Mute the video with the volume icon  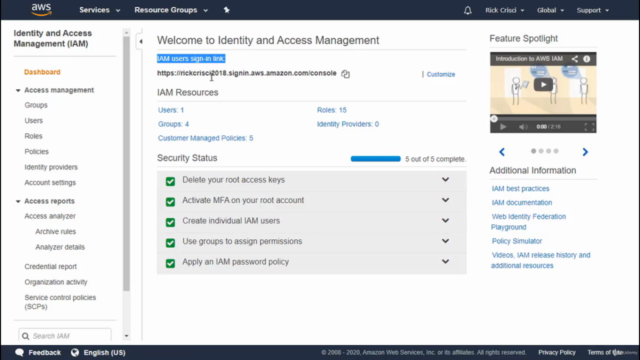(523, 127)
